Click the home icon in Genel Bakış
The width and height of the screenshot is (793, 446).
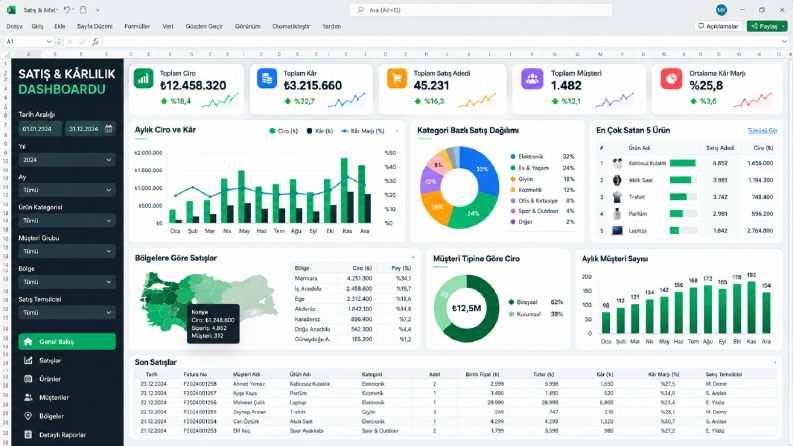click(28, 341)
